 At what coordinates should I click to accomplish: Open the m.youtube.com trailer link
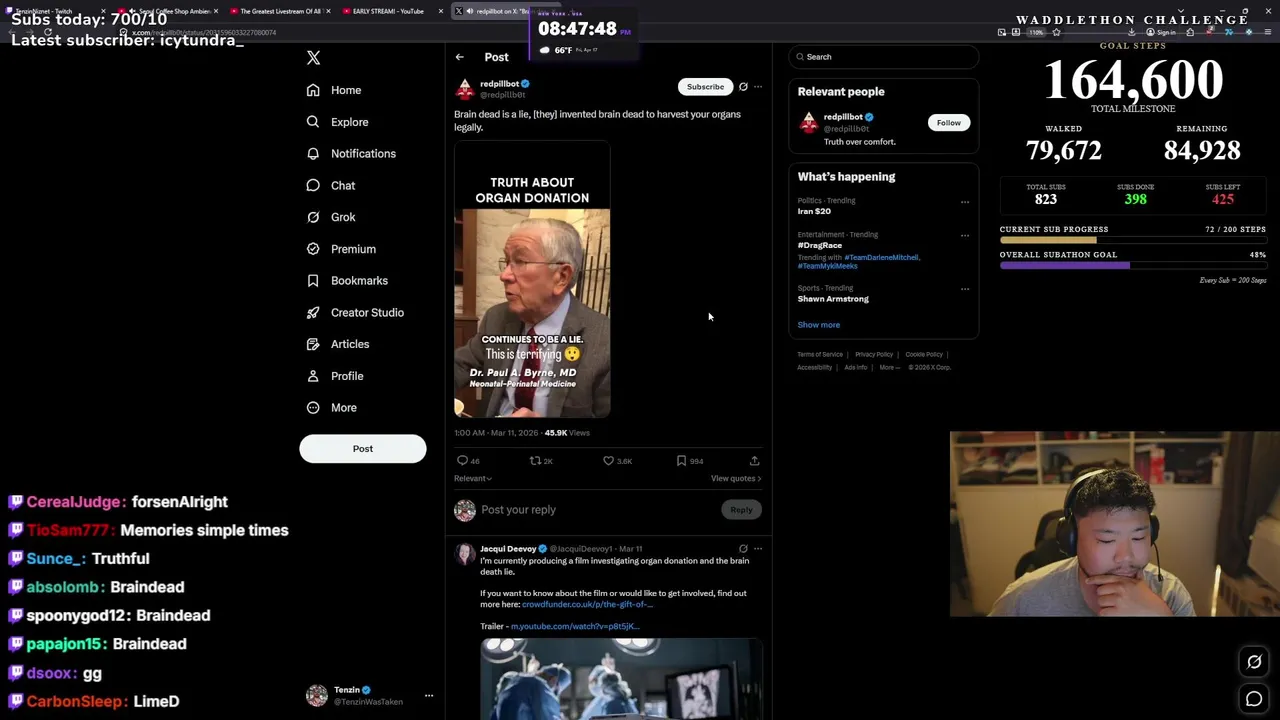[575, 627]
